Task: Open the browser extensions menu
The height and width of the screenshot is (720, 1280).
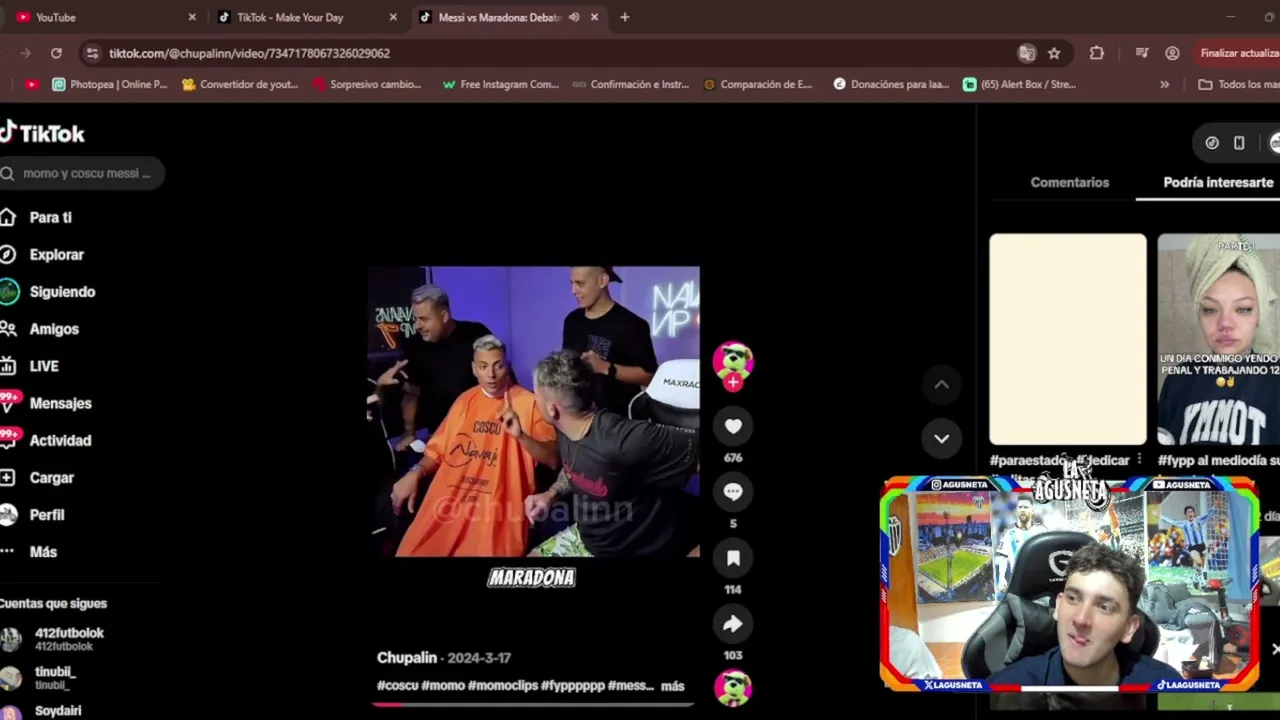Action: 1097,53
